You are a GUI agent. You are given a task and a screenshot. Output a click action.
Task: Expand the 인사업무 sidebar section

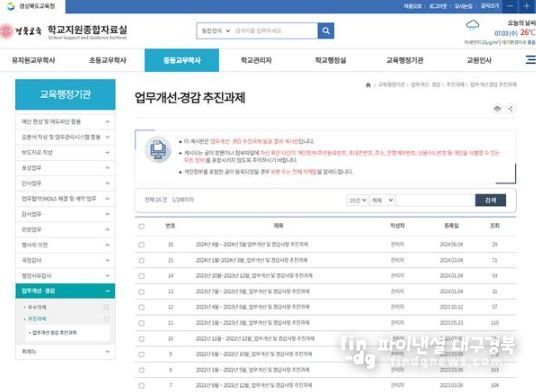click(65, 183)
